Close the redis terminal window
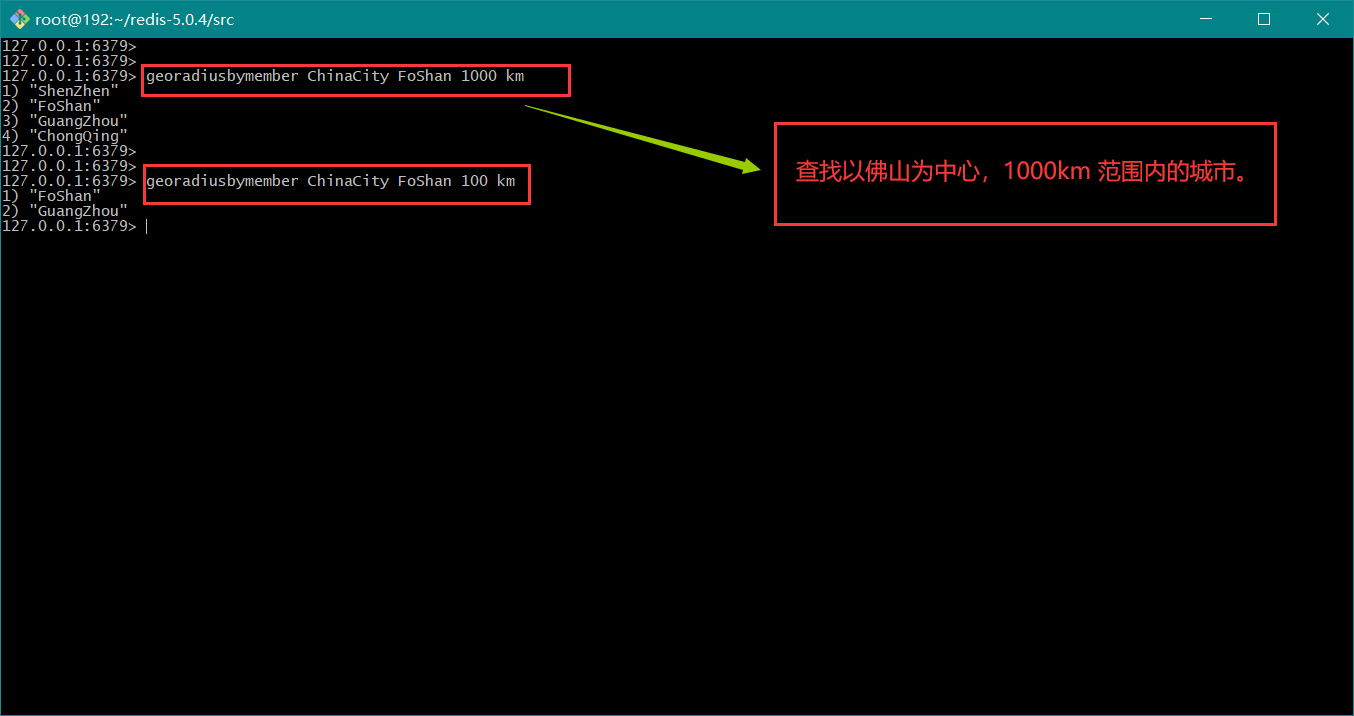The height and width of the screenshot is (716, 1354). coord(1322,19)
